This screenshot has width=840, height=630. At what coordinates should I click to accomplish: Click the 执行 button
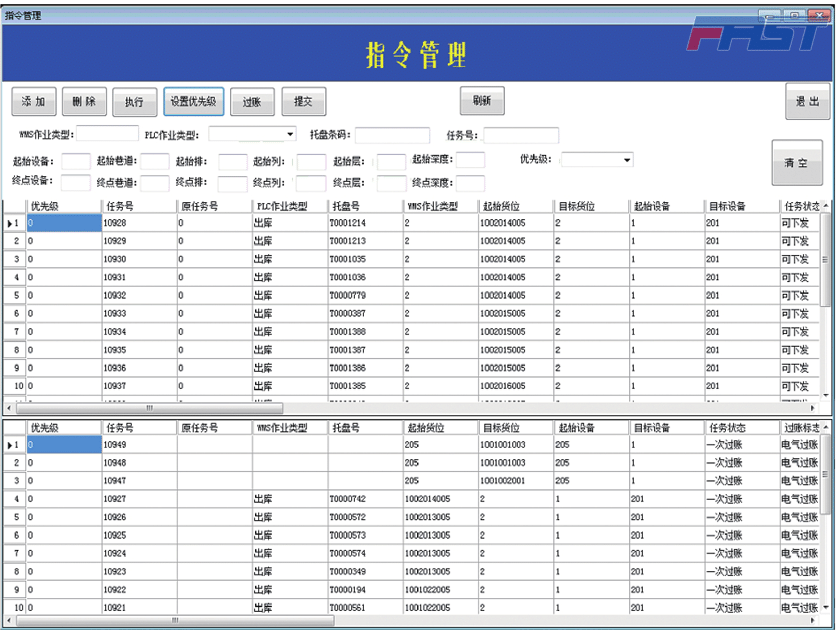[134, 102]
